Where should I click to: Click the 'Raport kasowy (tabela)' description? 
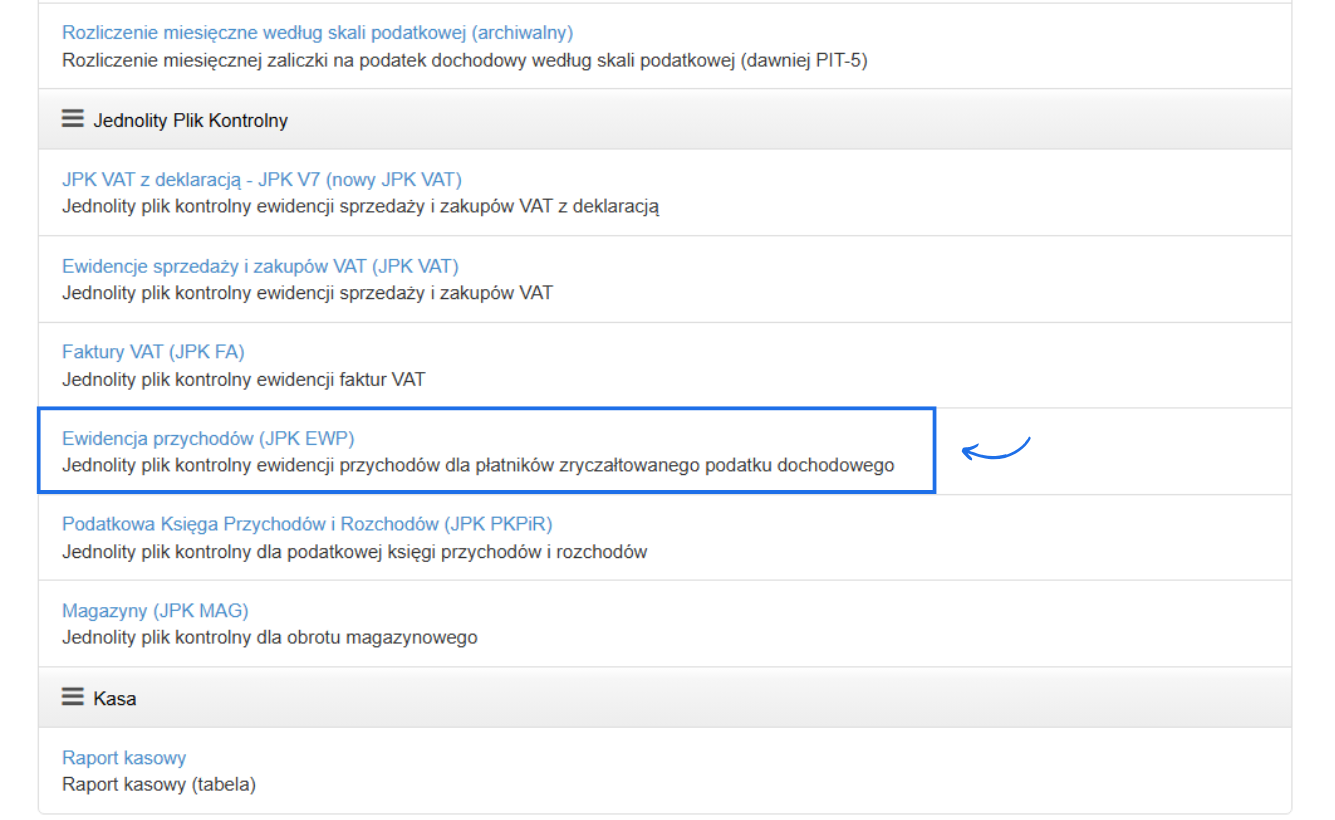tap(159, 784)
